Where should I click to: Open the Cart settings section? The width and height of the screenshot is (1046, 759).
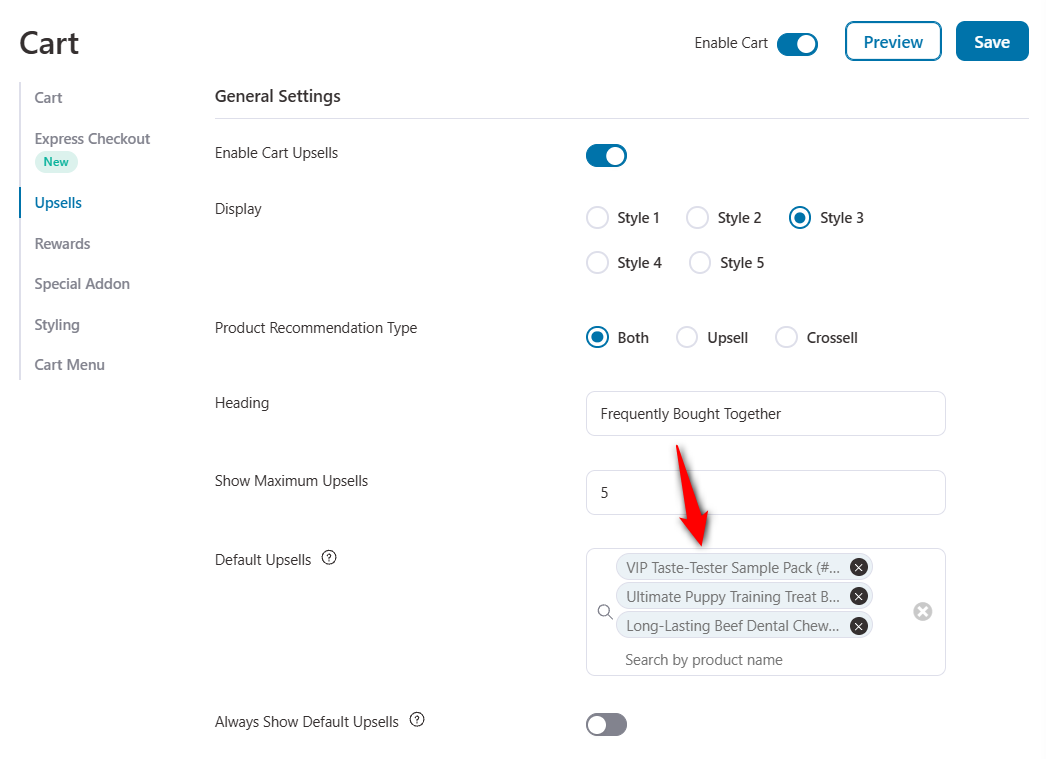tap(48, 98)
